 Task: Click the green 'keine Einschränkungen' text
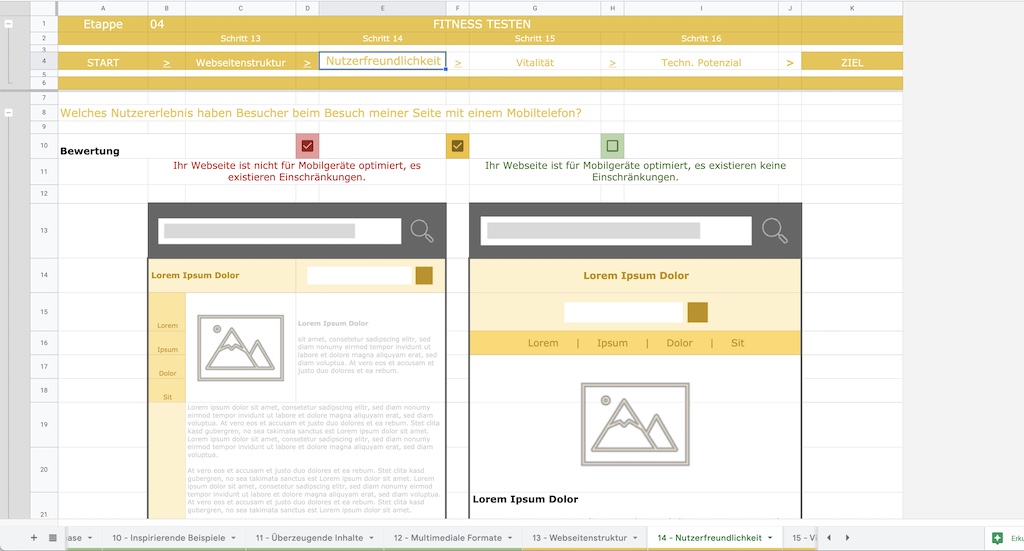[x=635, y=171]
